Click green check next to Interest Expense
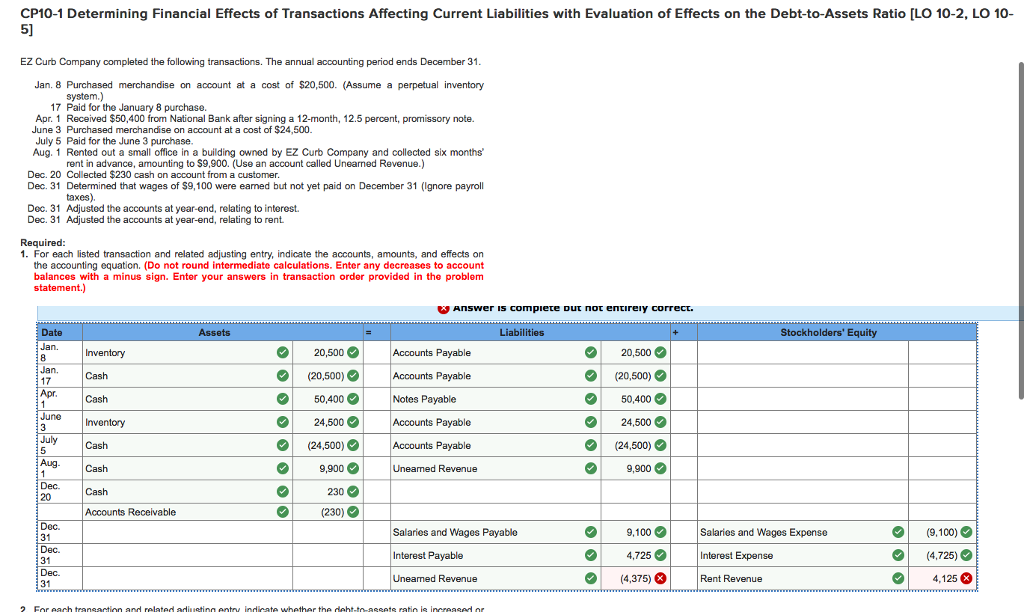The width and height of the screenshot is (1024, 612). click(897, 555)
